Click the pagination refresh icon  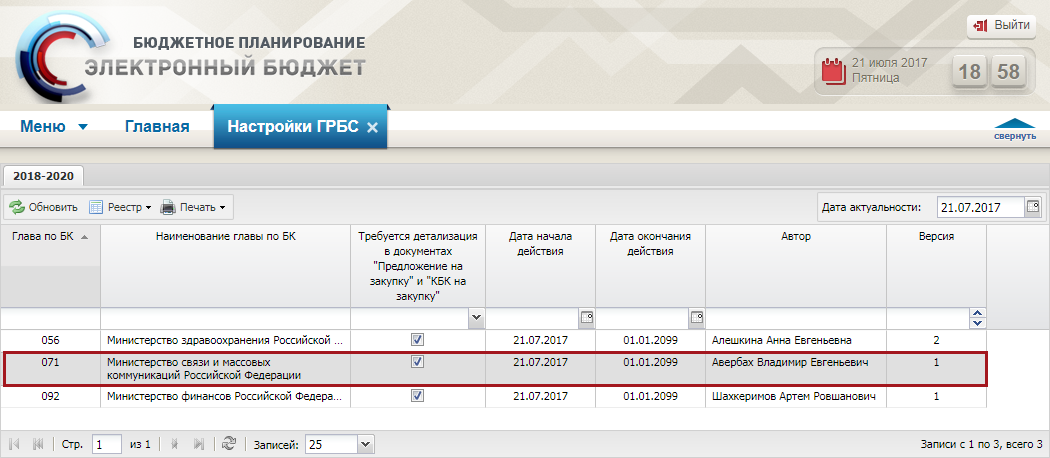click(229, 443)
